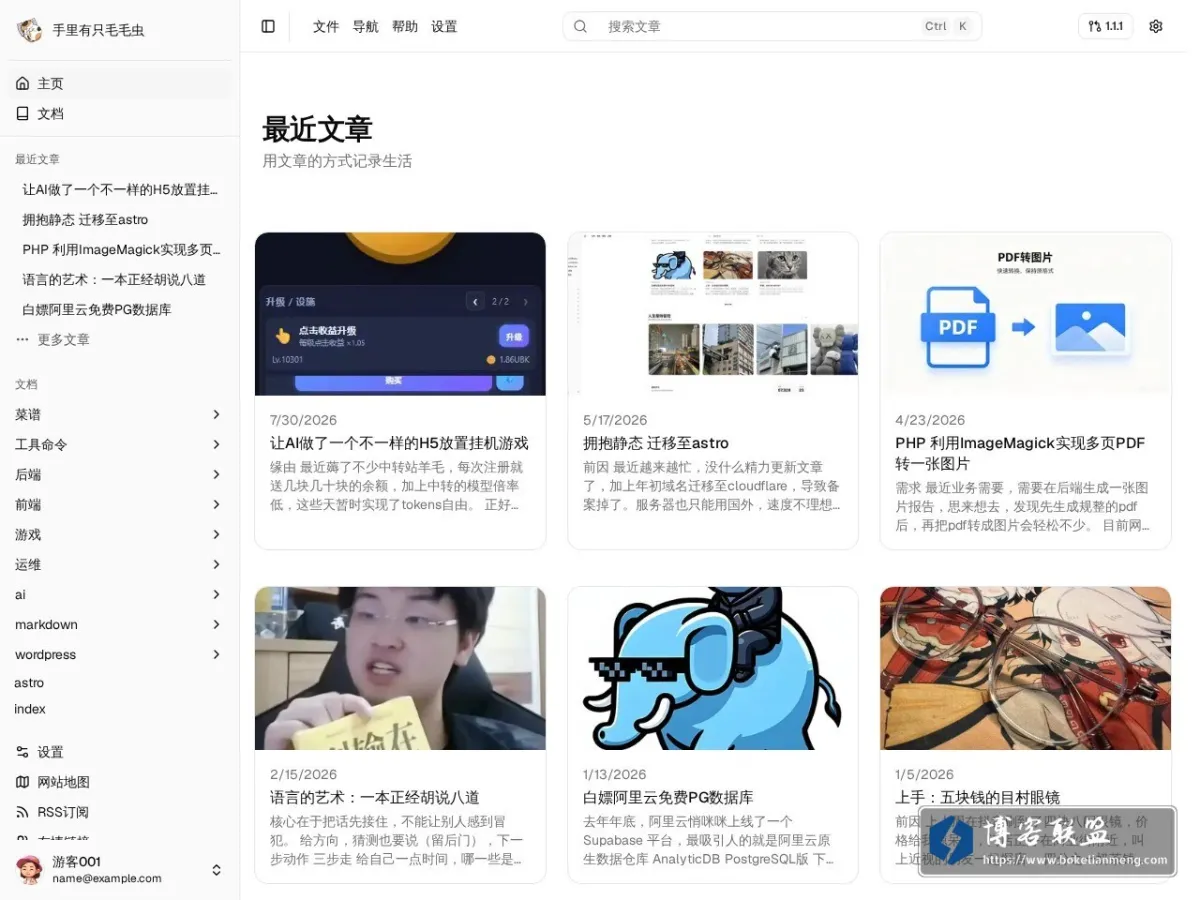Expand the wordpress folder chevron
Viewport: 1200px width, 900px height.
[x=216, y=654]
